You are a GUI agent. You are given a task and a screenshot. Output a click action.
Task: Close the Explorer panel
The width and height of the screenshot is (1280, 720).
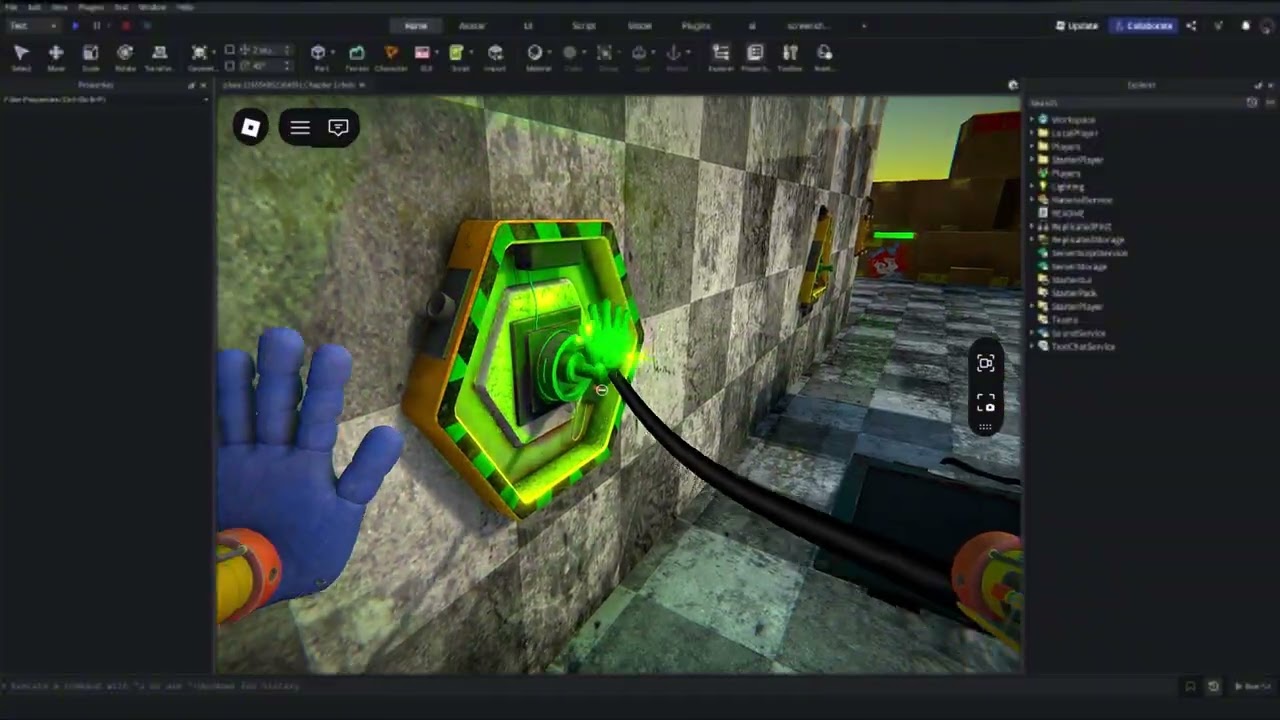tap(1271, 86)
